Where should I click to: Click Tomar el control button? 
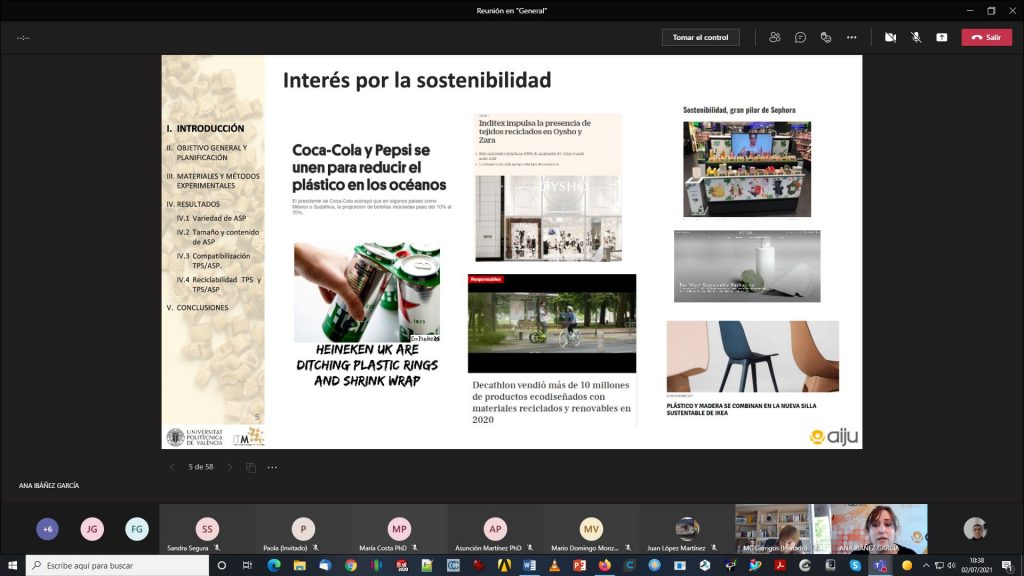[700, 37]
